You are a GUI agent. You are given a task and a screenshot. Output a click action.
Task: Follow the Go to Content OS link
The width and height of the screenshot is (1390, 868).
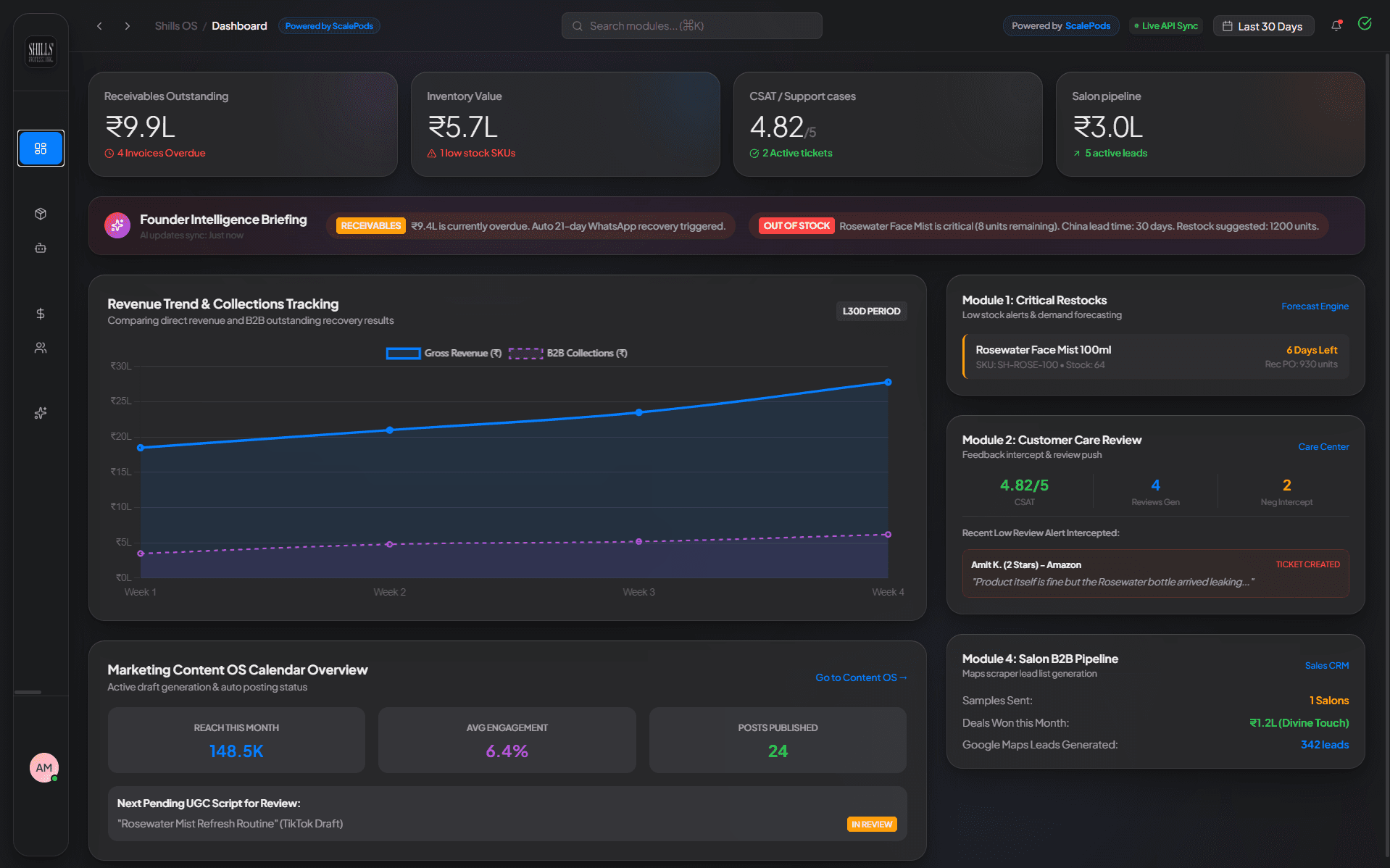tap(861, 677)
